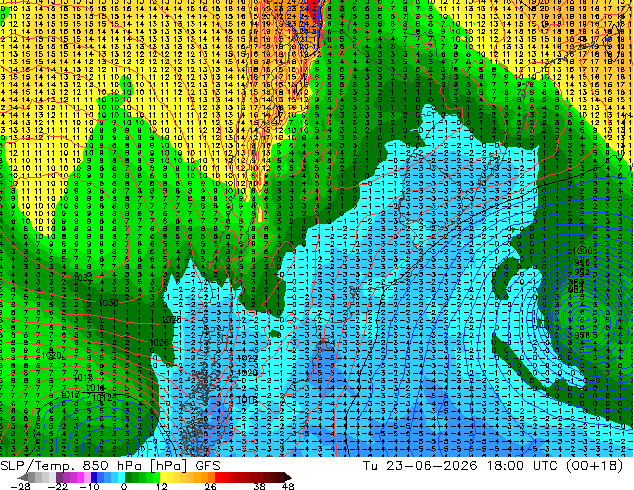Viewport: 634px width, 490px height.
Task: Click the bright yellow segment of the color scale
Action: click(x=163, y=477)
